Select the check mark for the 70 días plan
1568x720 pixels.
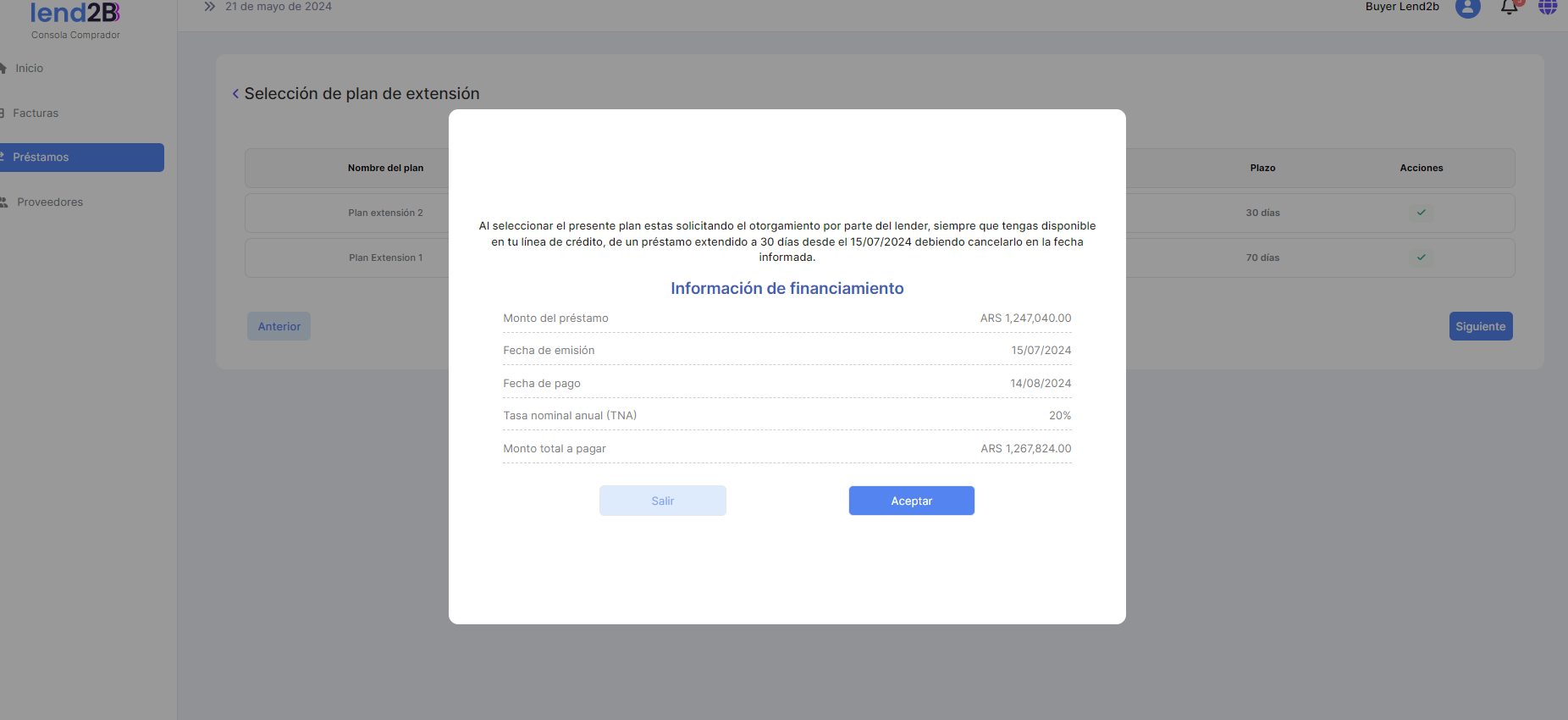1422,258
